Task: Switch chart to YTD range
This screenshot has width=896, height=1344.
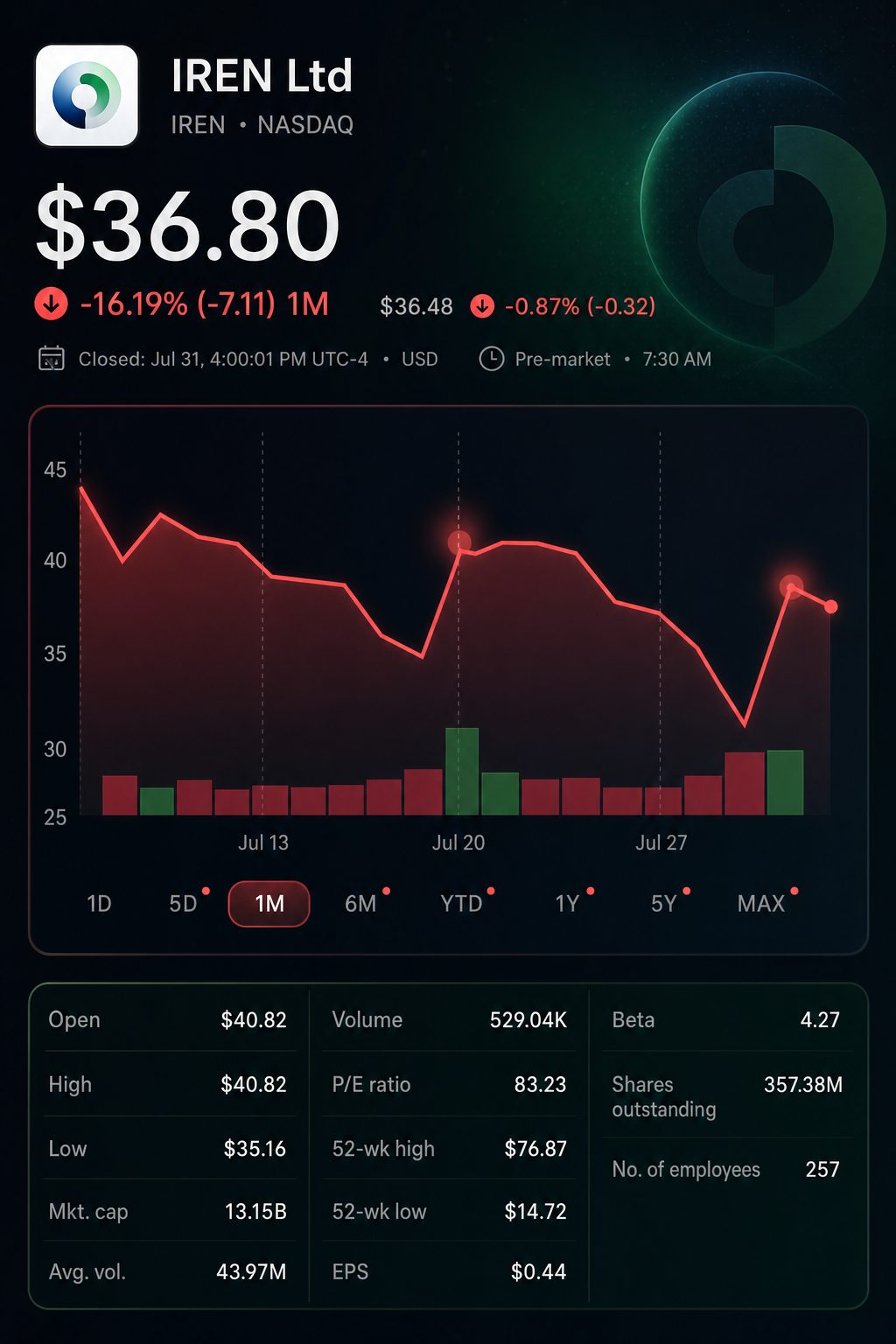Action: (462, 904)
